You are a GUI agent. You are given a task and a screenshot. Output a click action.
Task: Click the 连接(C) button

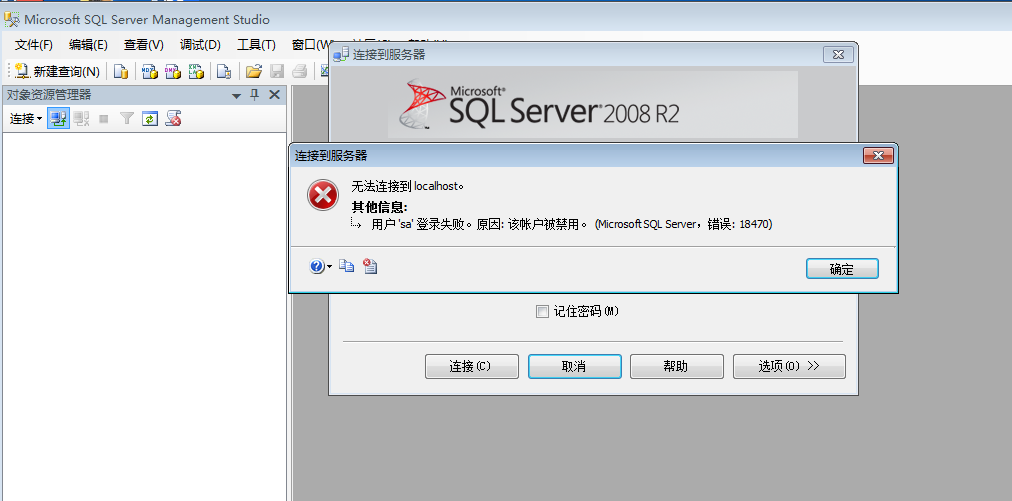pos(471,366)
